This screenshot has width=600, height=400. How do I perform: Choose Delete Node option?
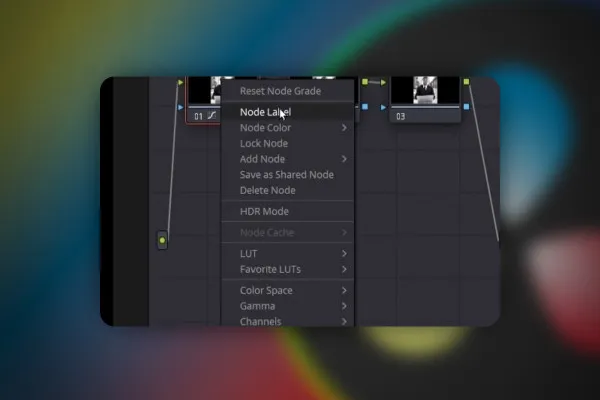[288, 191]
